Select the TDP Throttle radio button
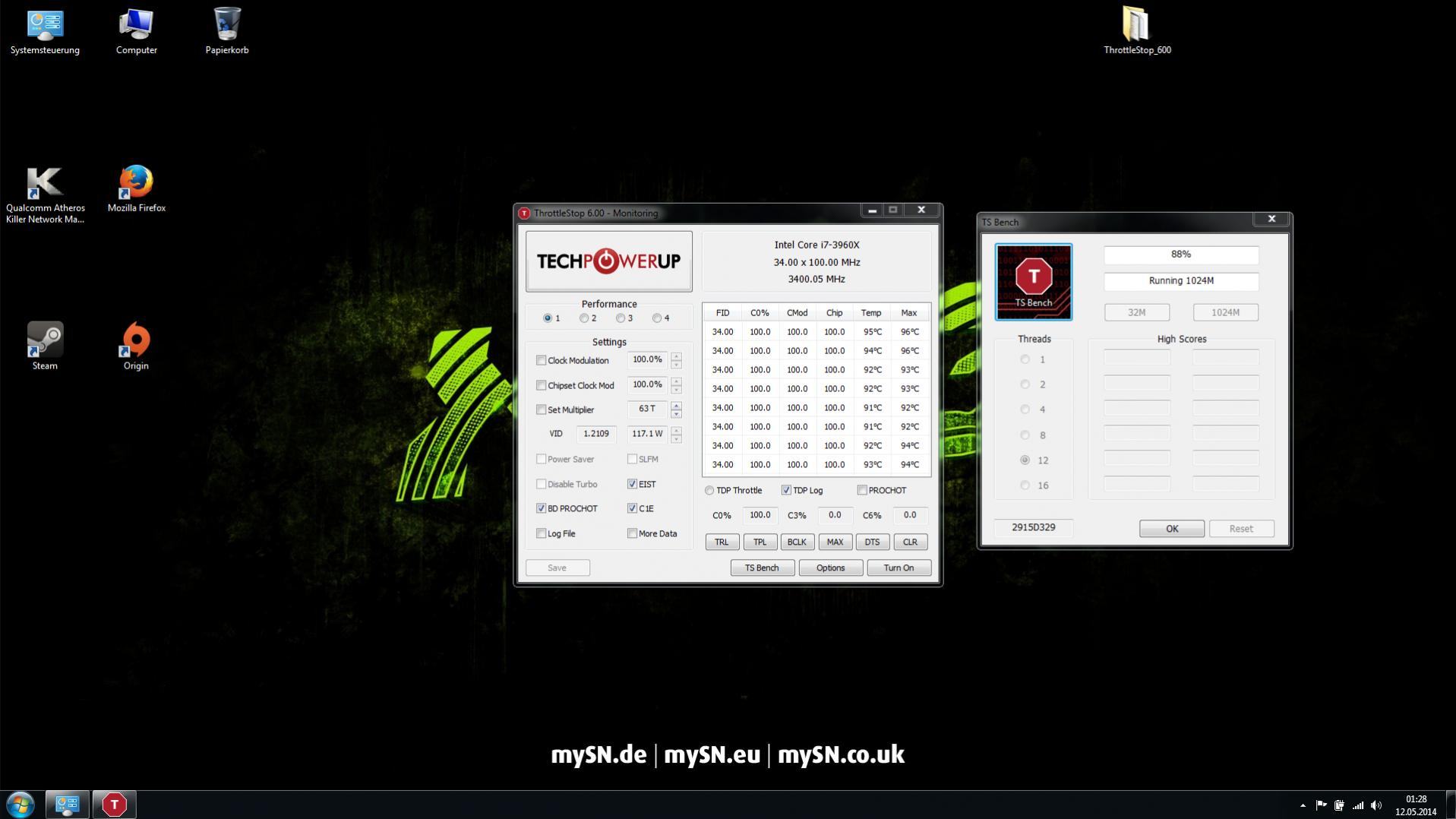Viewport: 1456px width, 819px height. 709,490
